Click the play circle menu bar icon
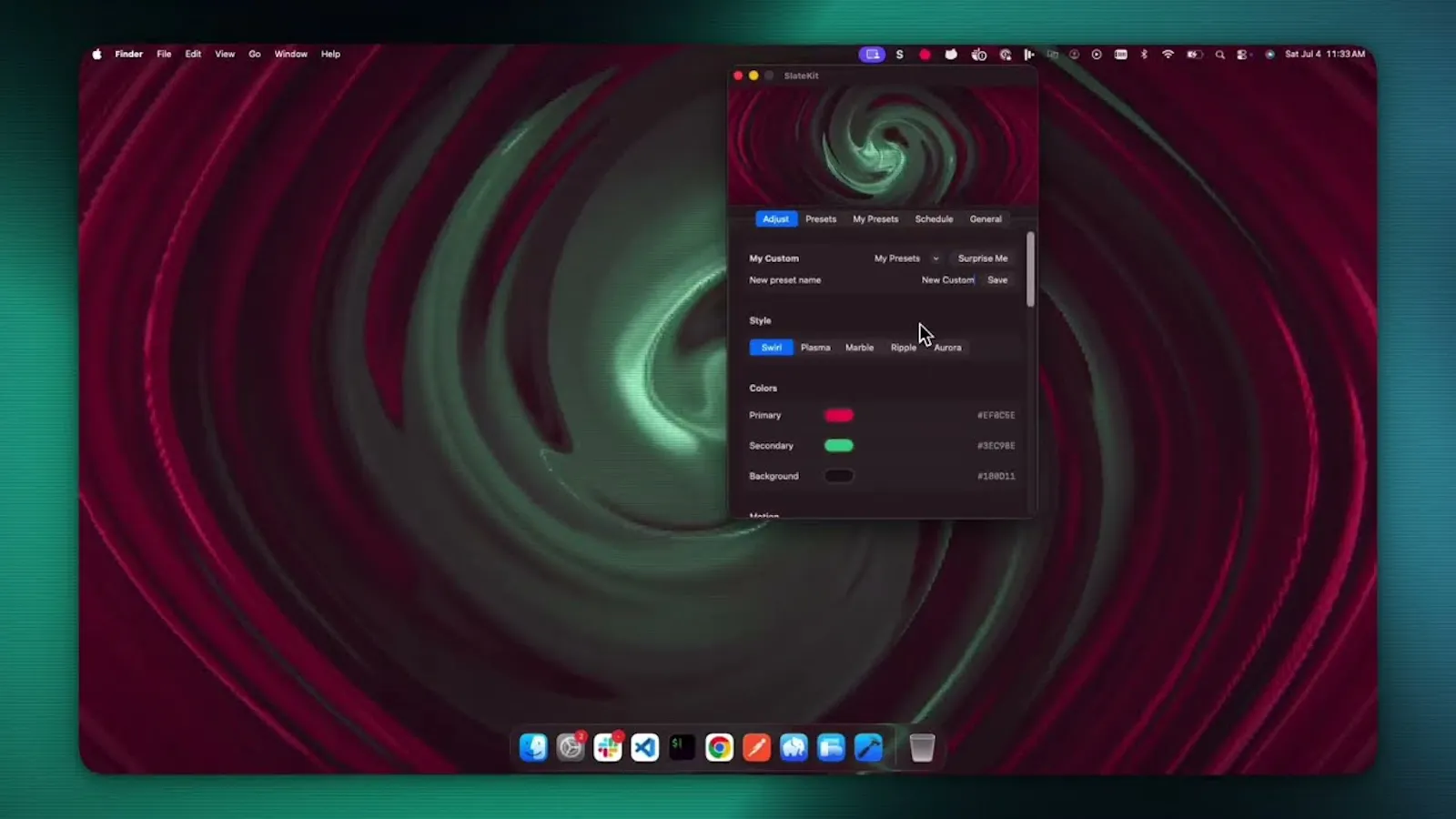The width and height of the screenshot is (1456, 819). coord(1097,55)
